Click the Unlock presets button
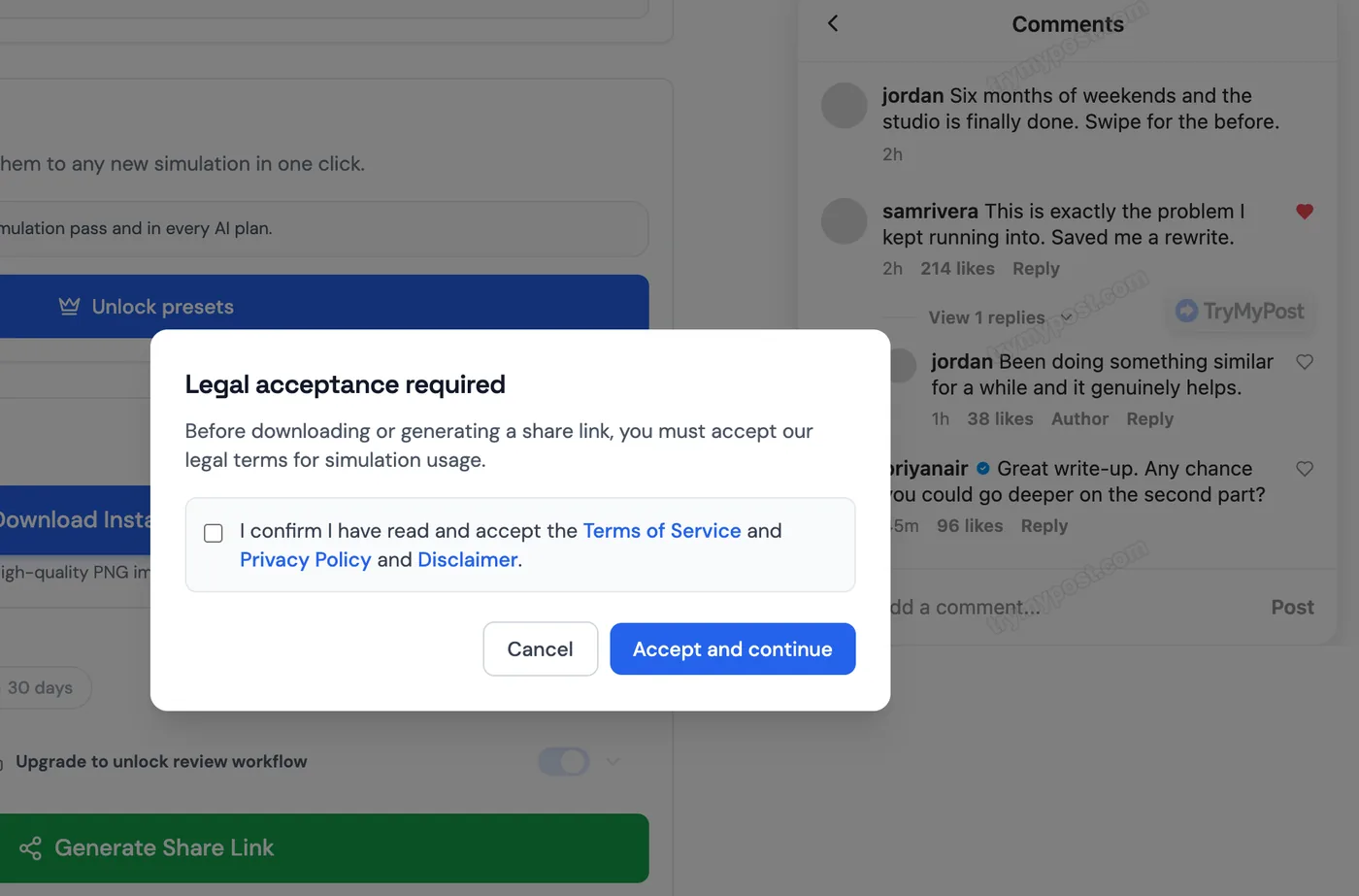 pos(324,307)
